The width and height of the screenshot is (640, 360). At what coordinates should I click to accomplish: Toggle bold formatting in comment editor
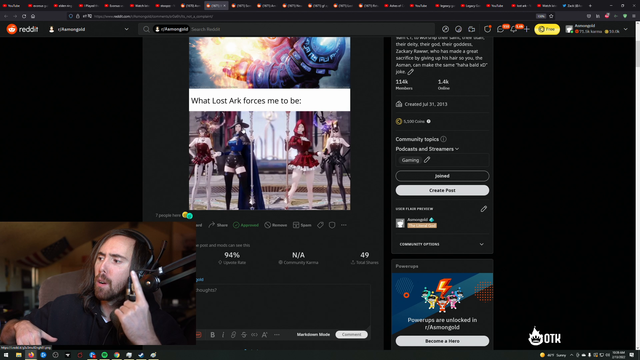(212, 334)
